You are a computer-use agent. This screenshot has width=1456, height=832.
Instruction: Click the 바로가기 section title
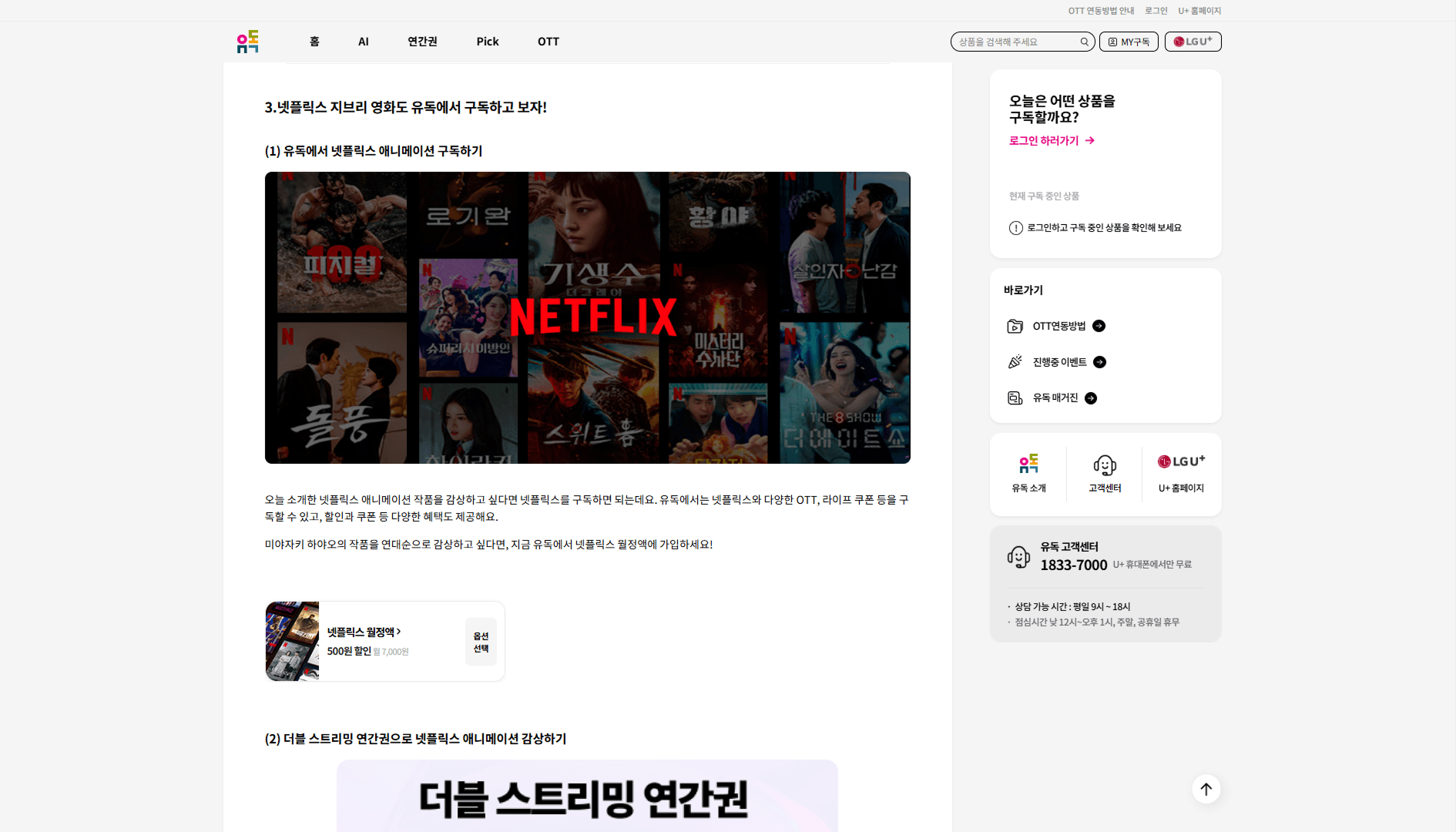1023,290
